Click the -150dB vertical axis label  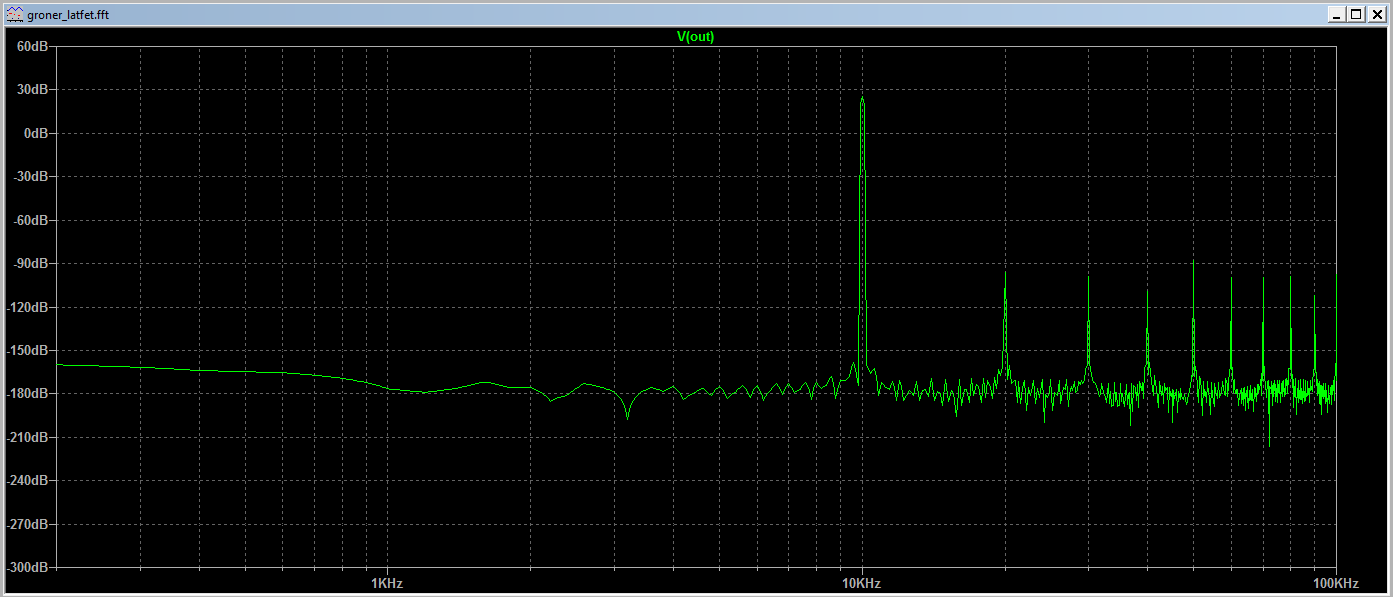coord(28,350)
